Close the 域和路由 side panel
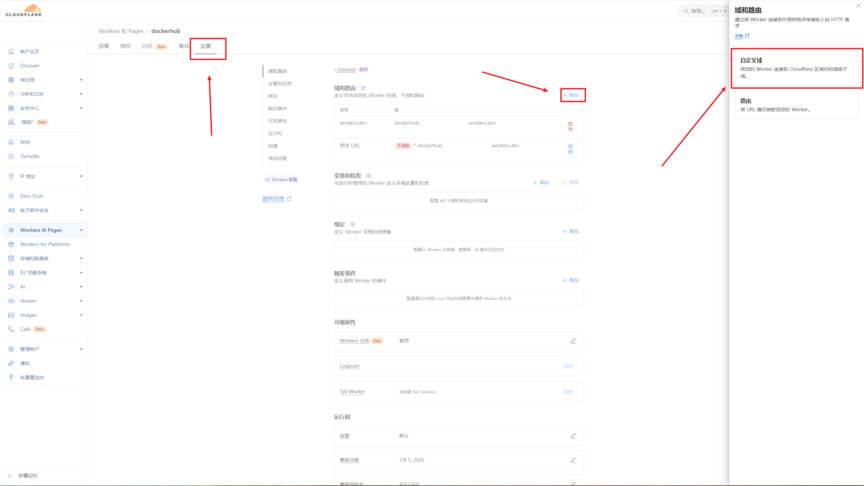Screen dimensions: 864x486 click(x=858, y=6)
